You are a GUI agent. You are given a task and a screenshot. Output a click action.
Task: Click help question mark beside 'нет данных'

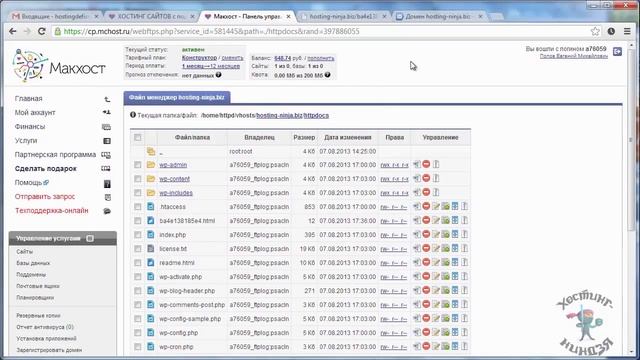pos(218,75)
